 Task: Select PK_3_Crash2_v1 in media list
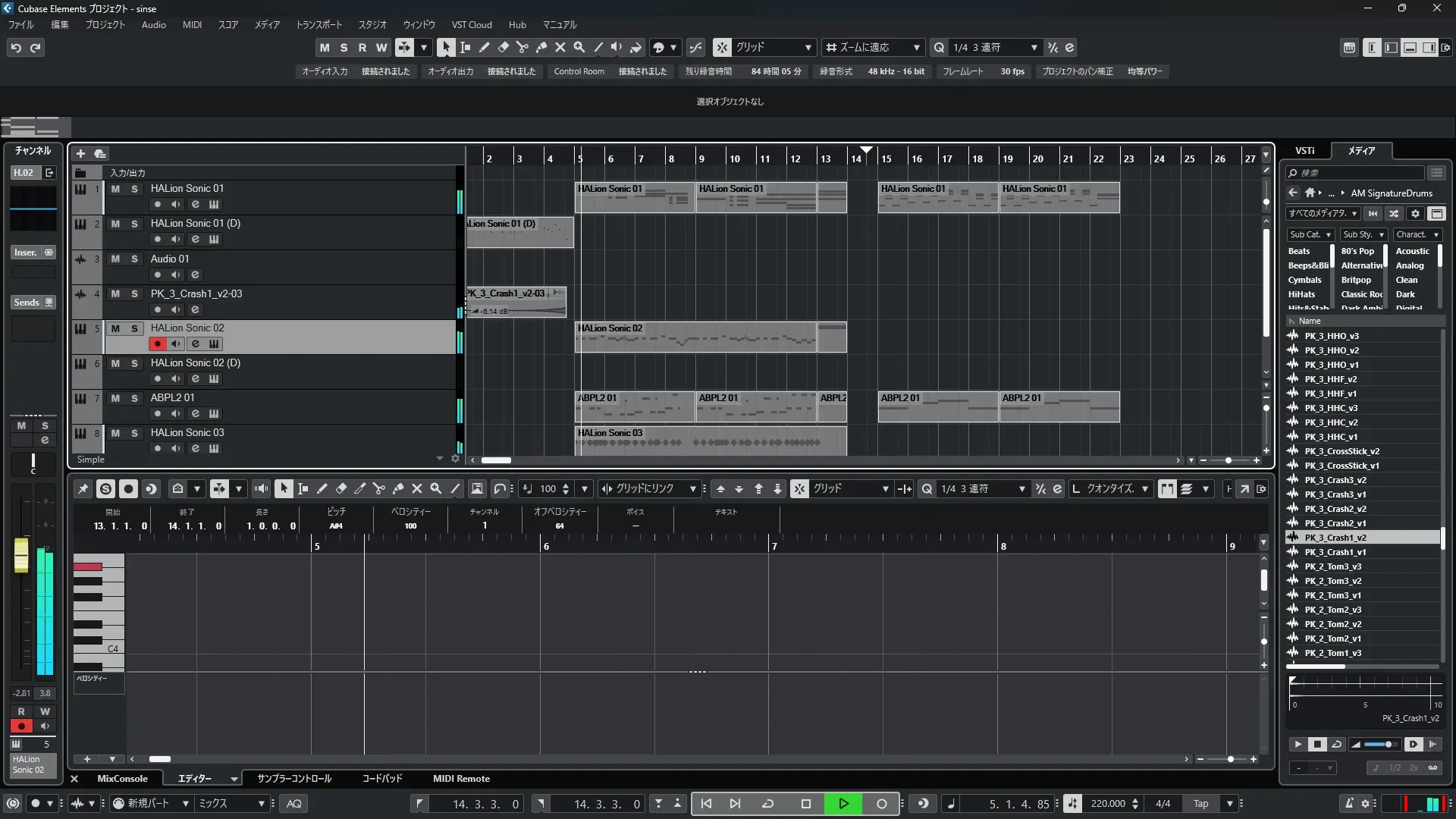coord(1335,523)
